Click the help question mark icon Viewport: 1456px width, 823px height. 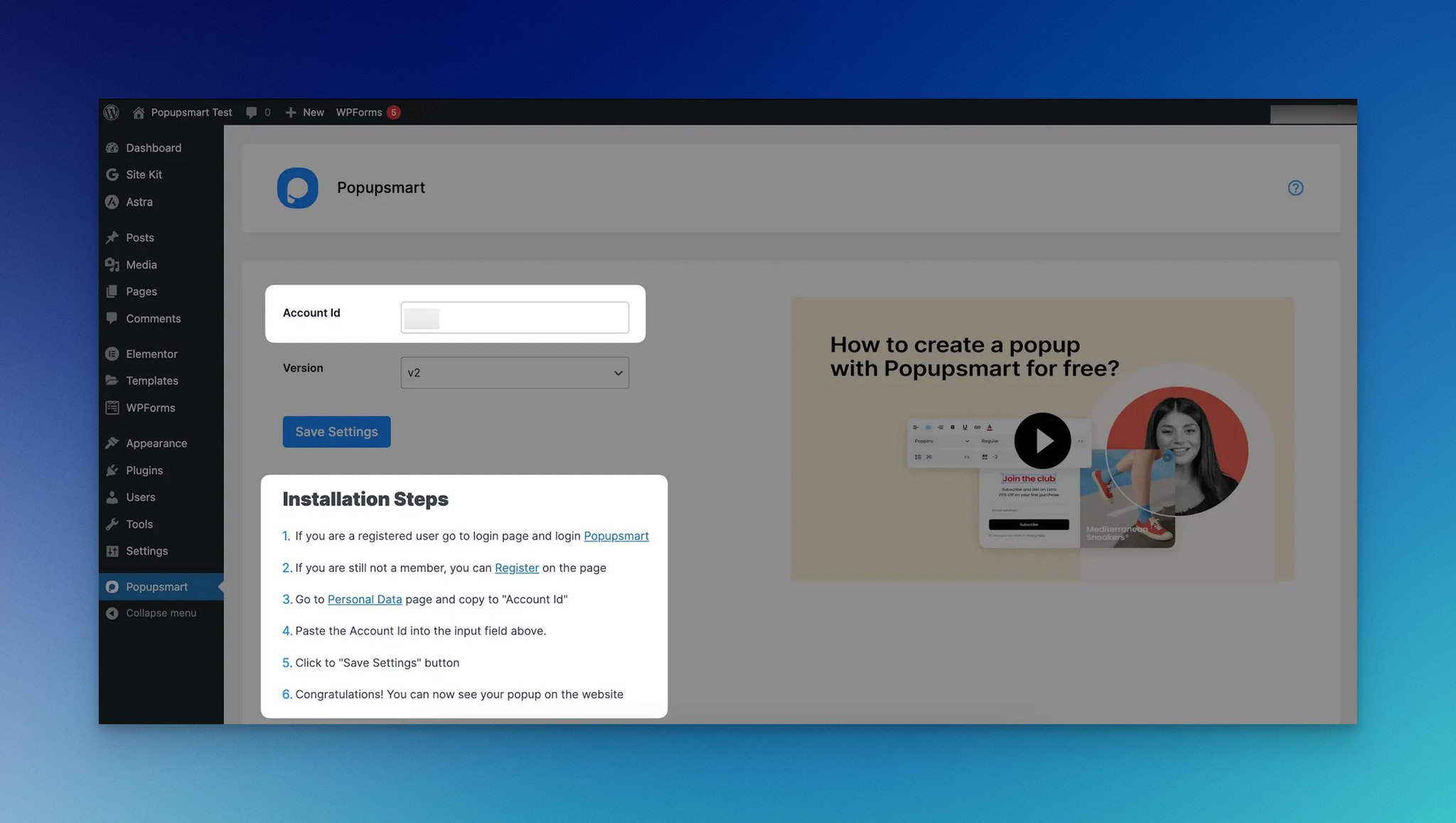point(1296,188)
